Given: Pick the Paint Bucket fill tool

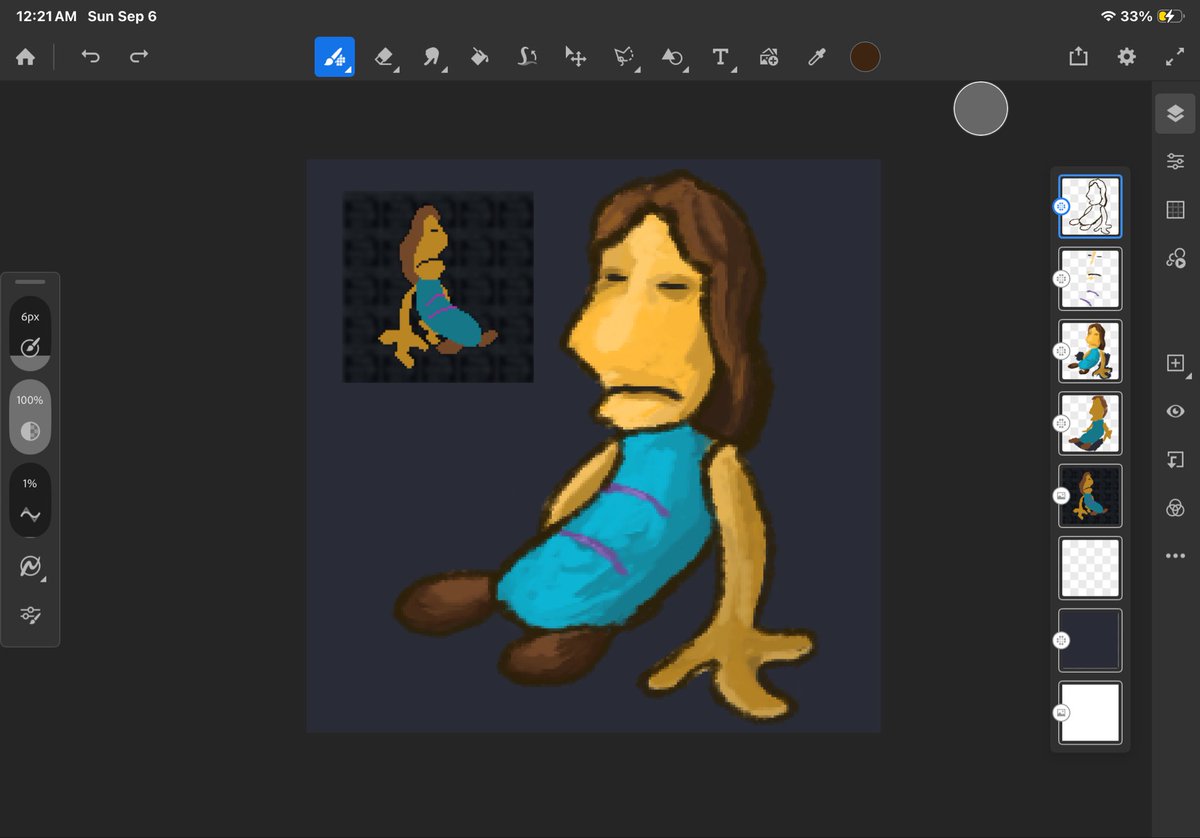Looking at the screenshot, I should click(479, 57).
